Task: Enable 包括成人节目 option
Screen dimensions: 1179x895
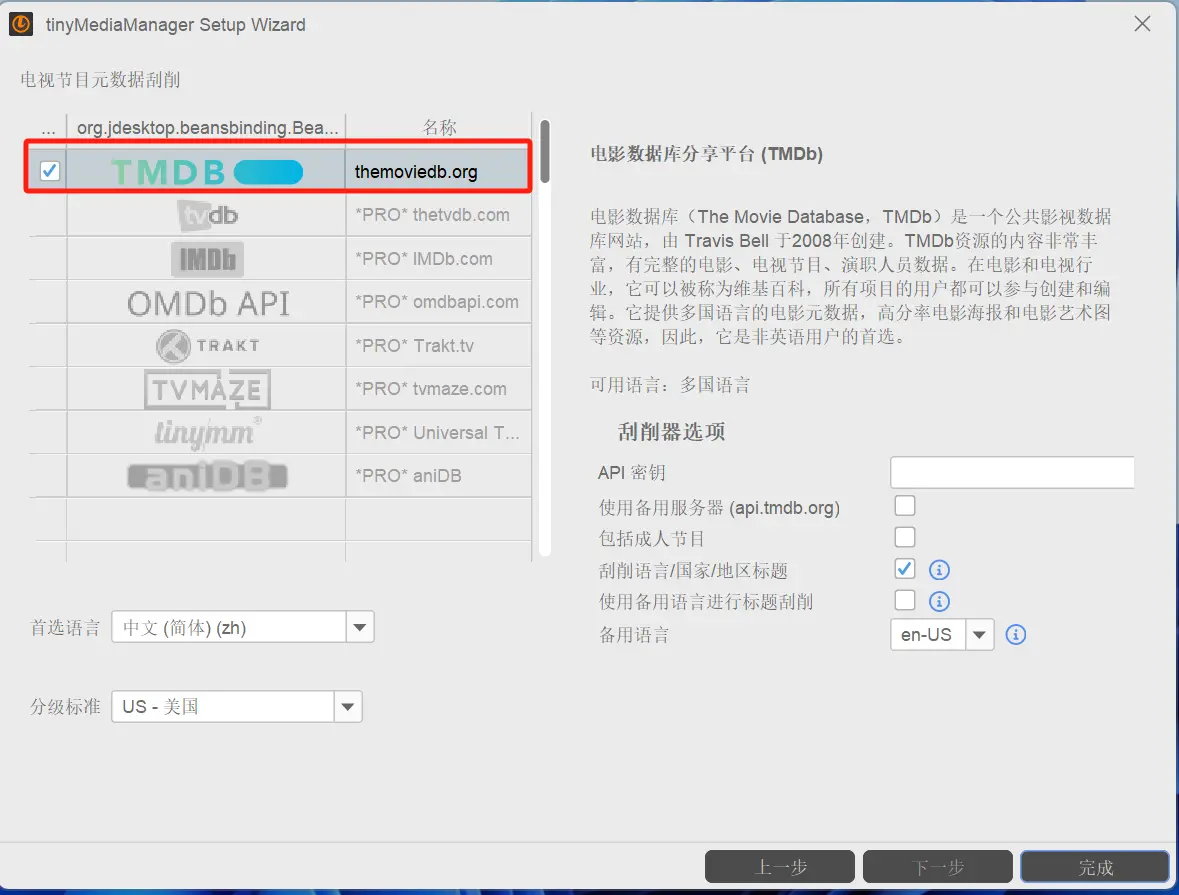Action: point(904,537)
